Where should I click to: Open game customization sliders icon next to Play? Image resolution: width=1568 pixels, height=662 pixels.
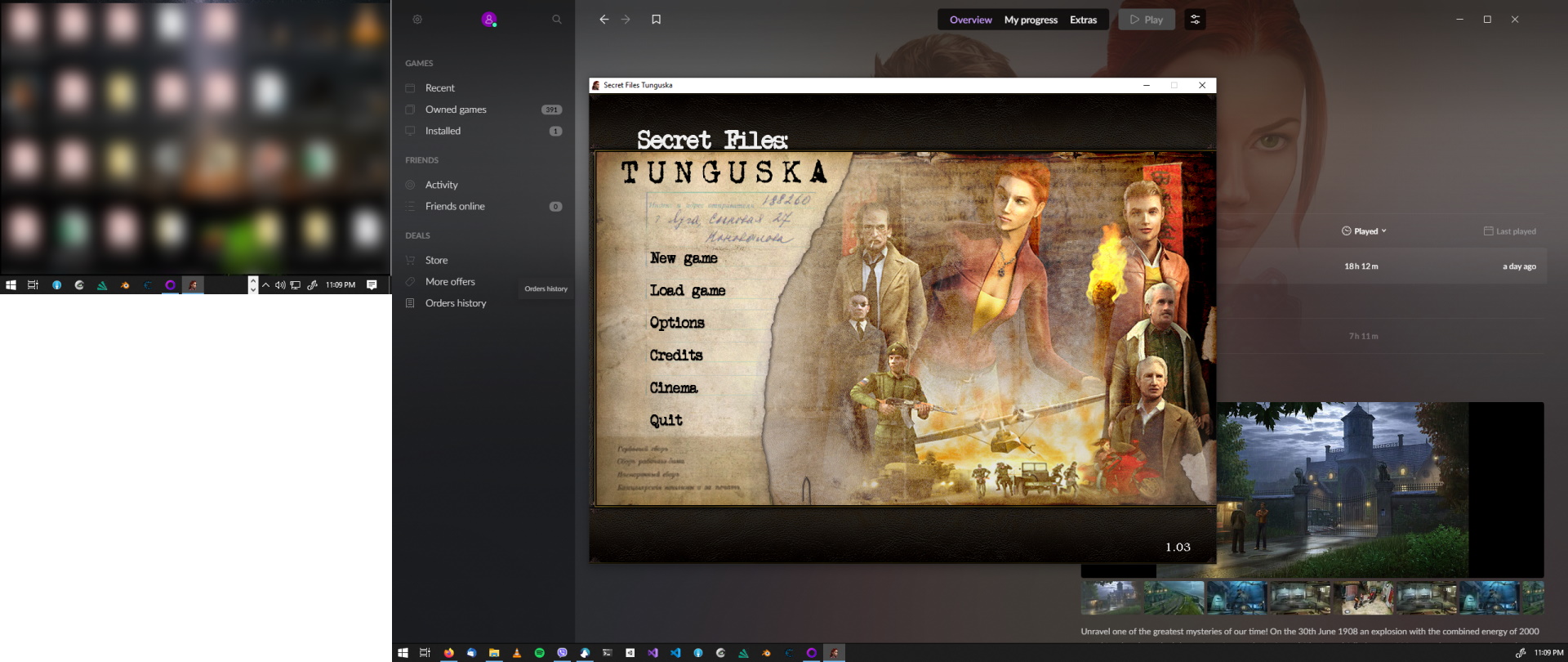[x=1195, y=19]
